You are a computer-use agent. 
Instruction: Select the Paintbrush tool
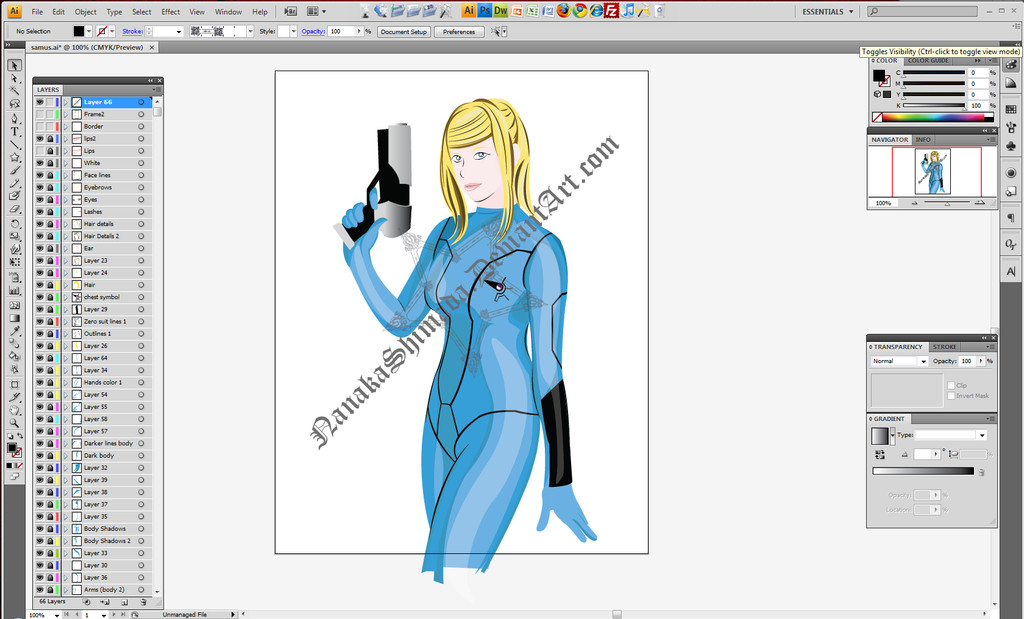pos(14,170)
